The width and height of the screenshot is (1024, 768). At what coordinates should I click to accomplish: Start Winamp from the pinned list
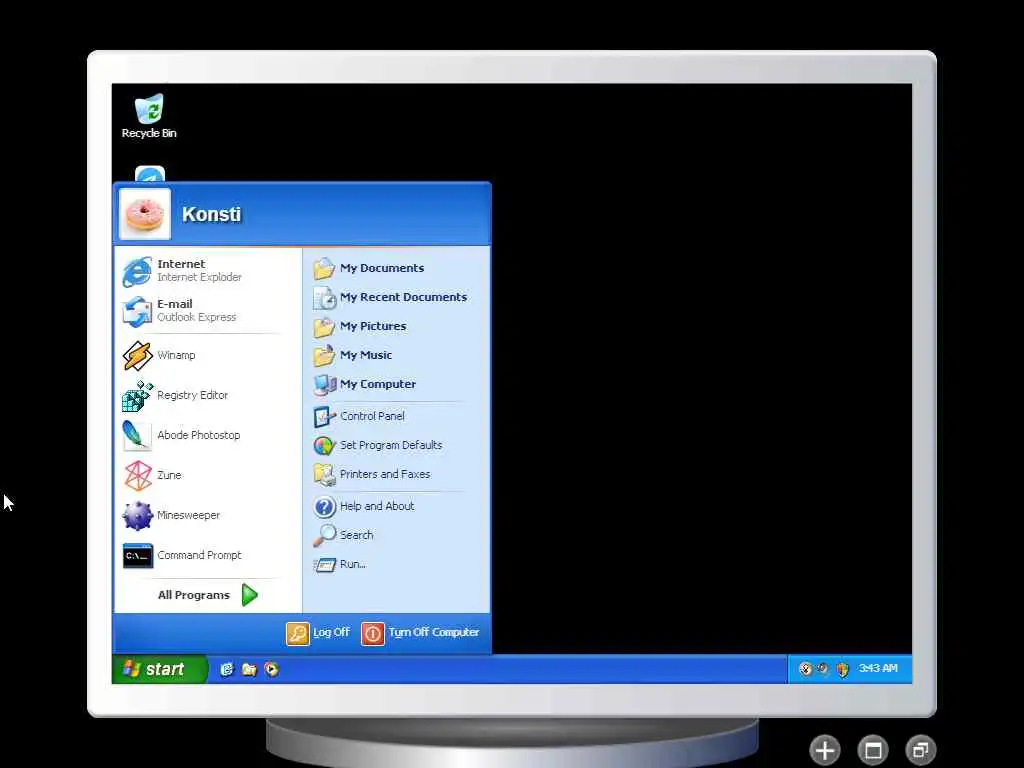(208, 355)
